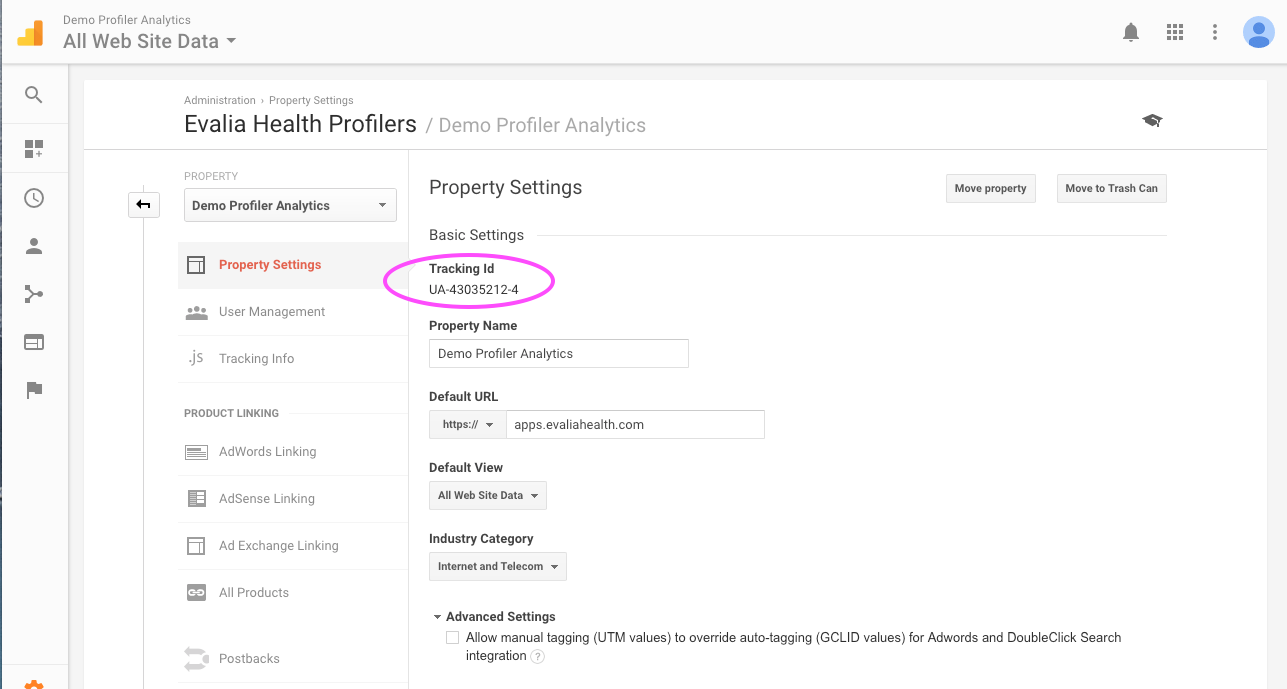Open Conversions flag icon in sidebar
This screenshot has width=1287, height=689.
34,390
